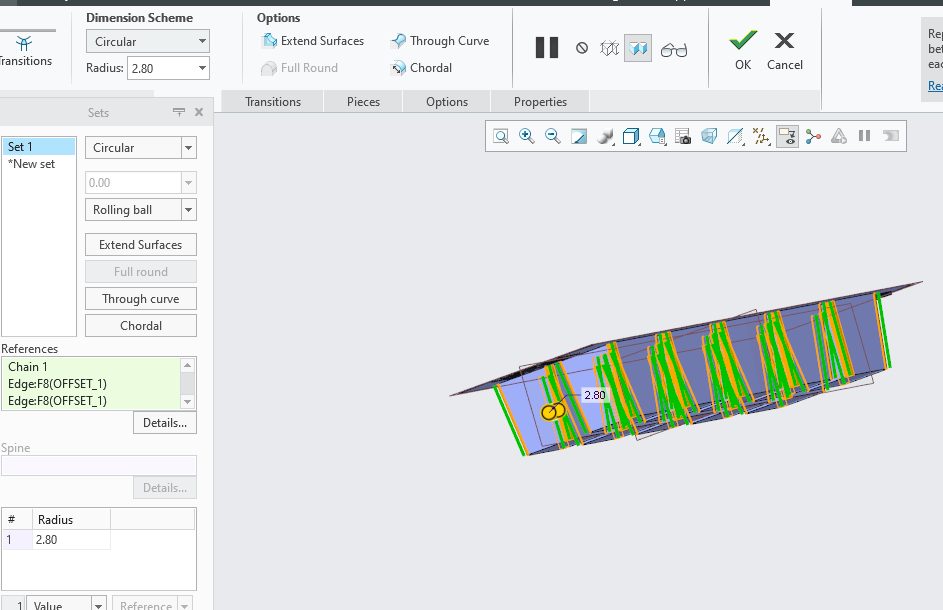The width and height of the screenshot is (943, 610).
Task: Click the Refit view icon
Action: [x=500, y=137]
